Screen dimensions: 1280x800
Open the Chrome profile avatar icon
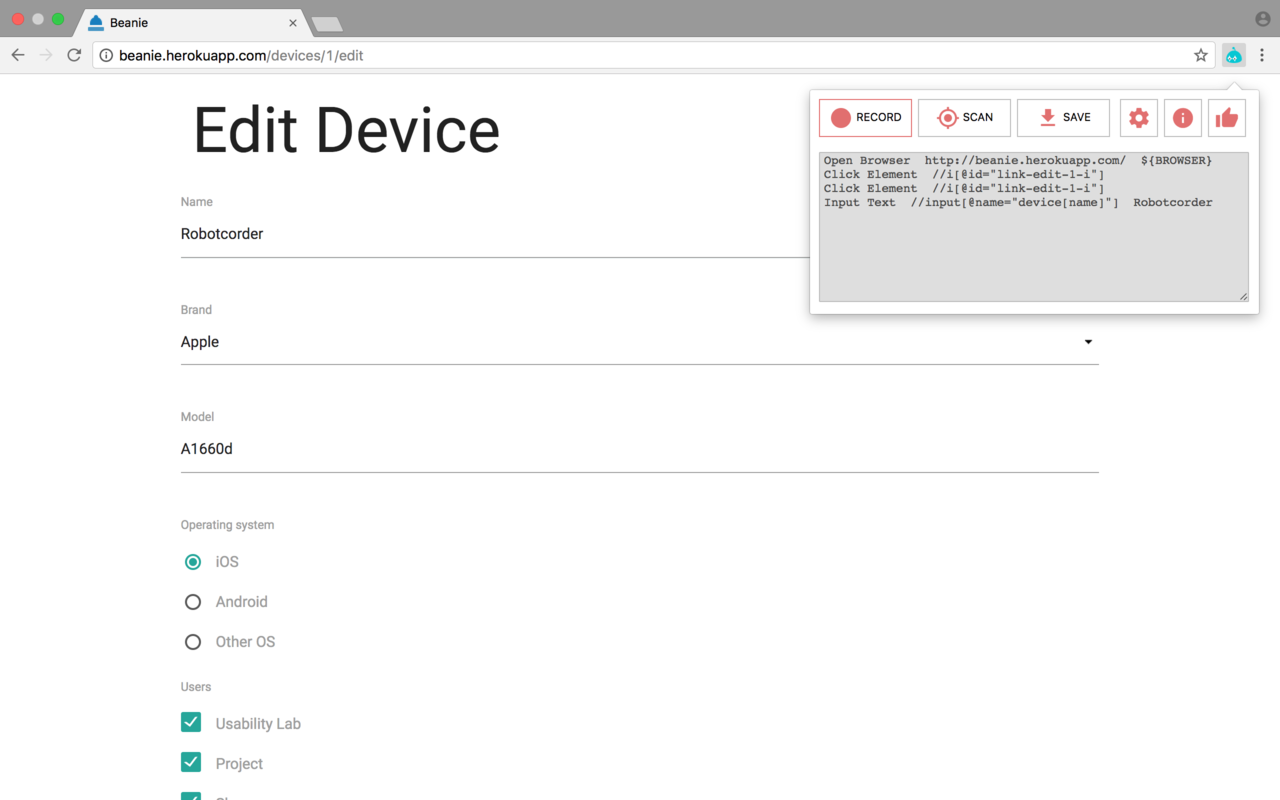1263,19
